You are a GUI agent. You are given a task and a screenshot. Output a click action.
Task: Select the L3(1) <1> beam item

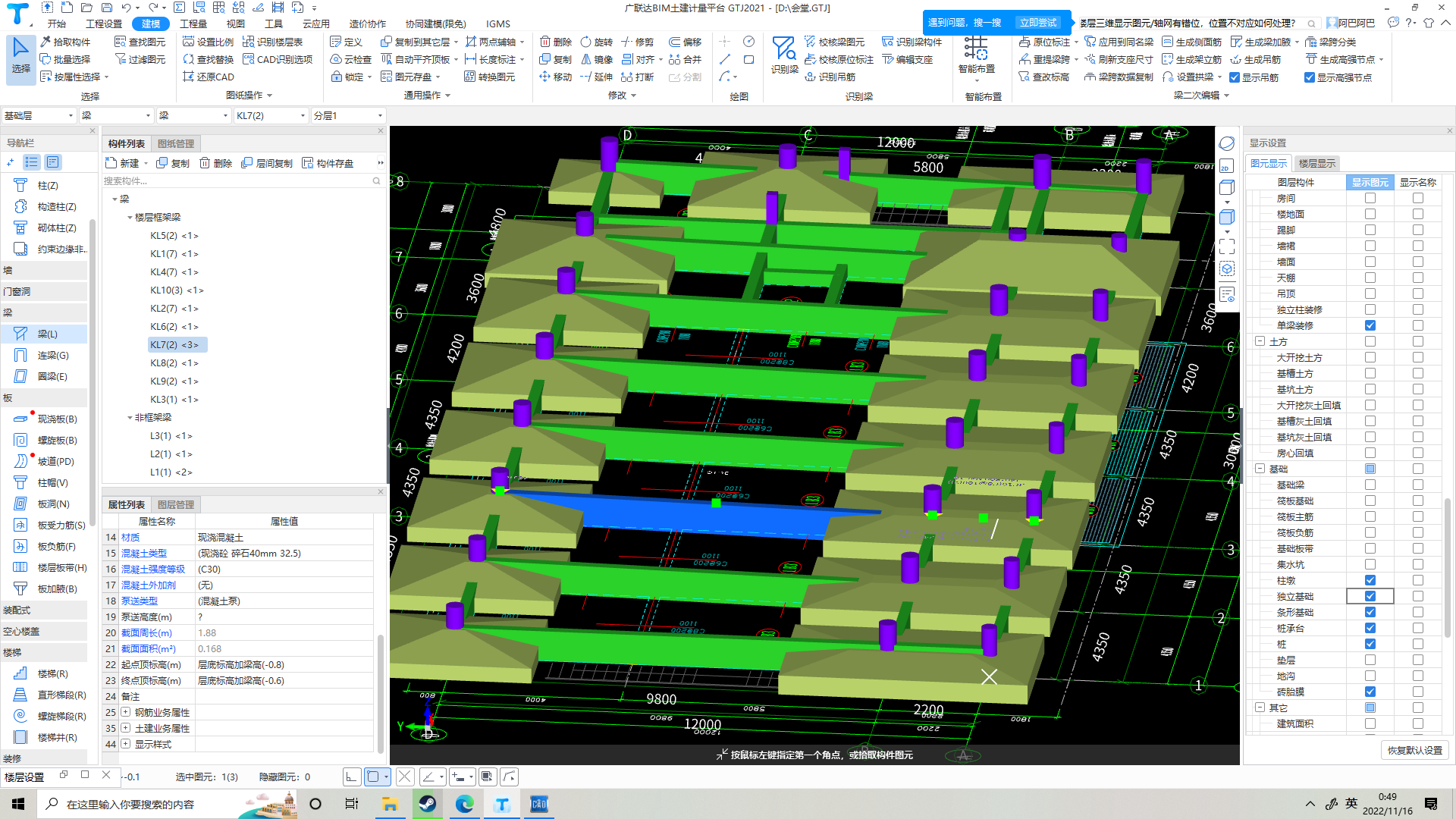pyautogui.click(x=171, y=436)
